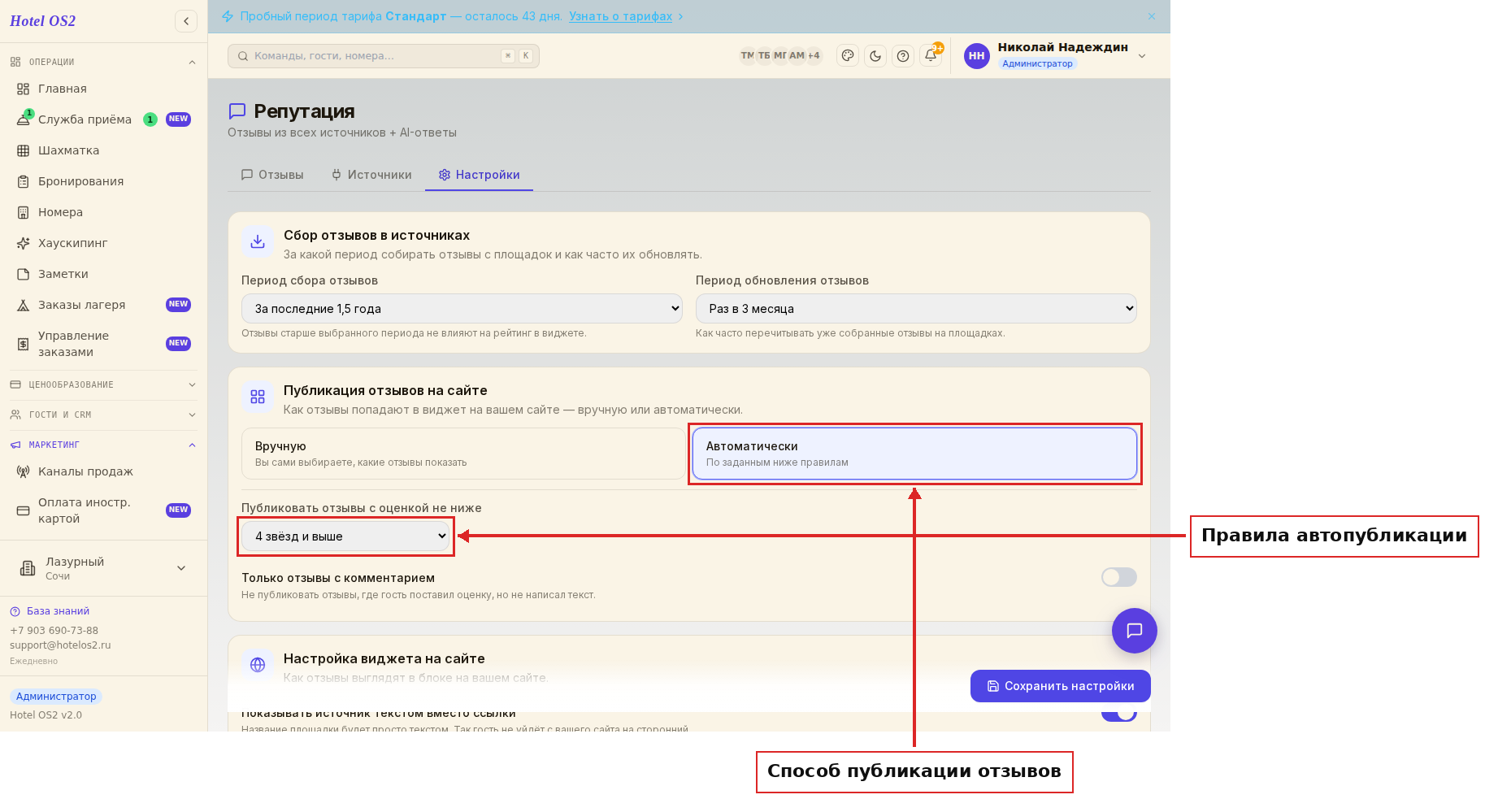This screenshot has height=812, width=1498.
Task: Toggle Только отзывы с комментарием switch
Action: tap(1118, 577)
